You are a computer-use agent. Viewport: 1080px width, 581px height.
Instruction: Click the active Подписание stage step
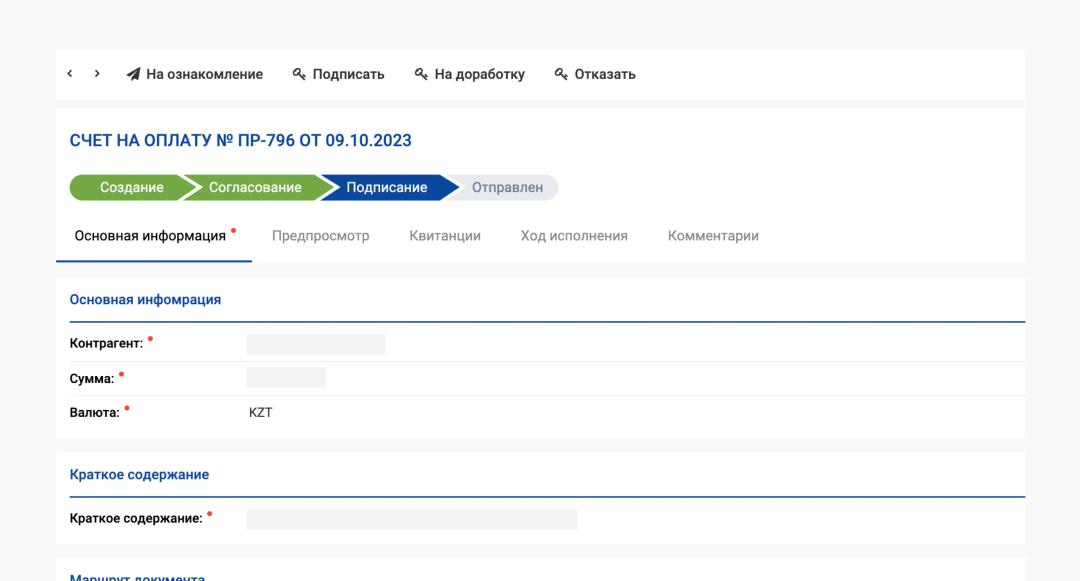pyautogui.click(x=386, y=188)
